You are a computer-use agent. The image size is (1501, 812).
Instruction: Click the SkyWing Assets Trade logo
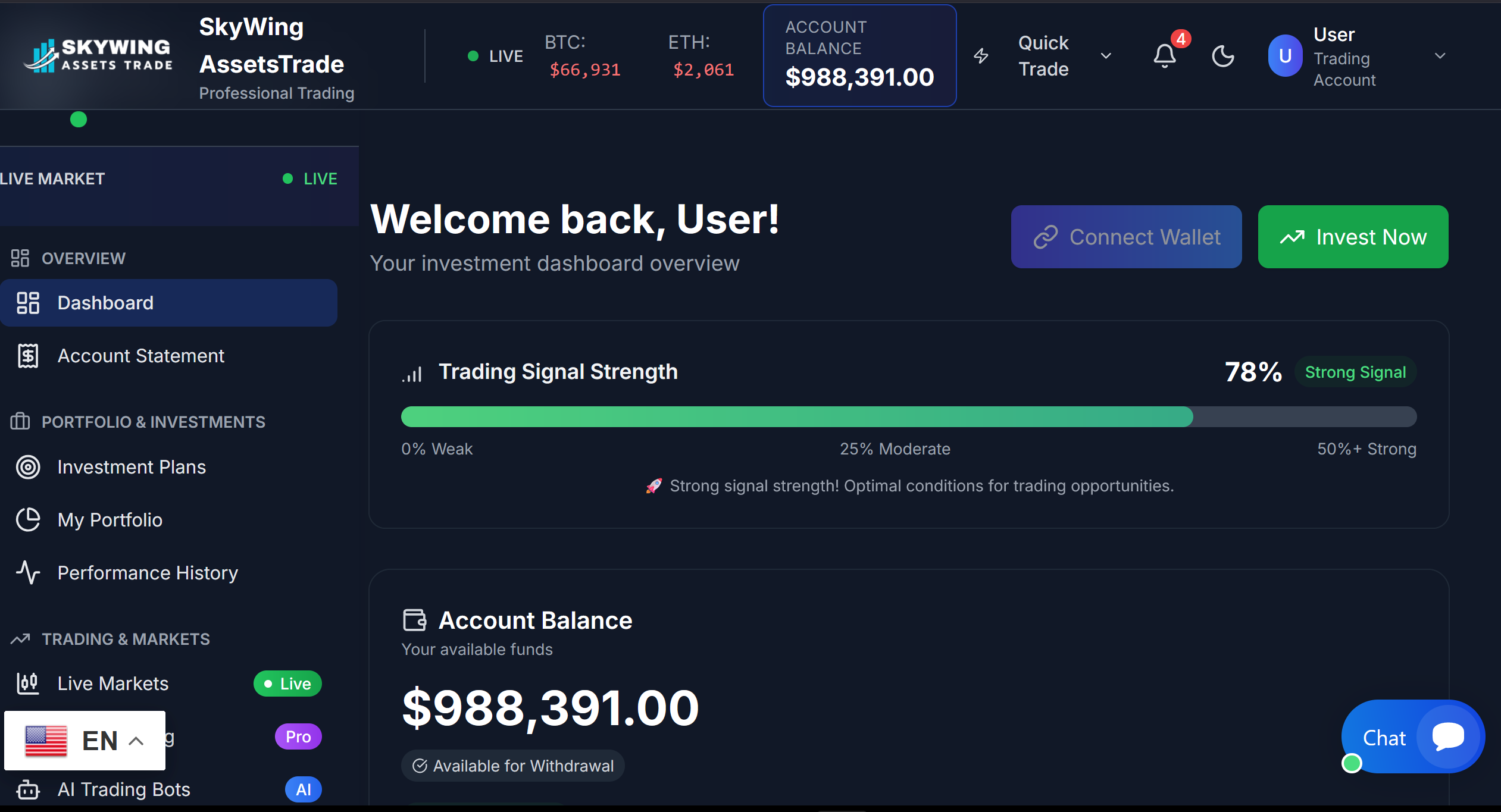tap(98, 56)
